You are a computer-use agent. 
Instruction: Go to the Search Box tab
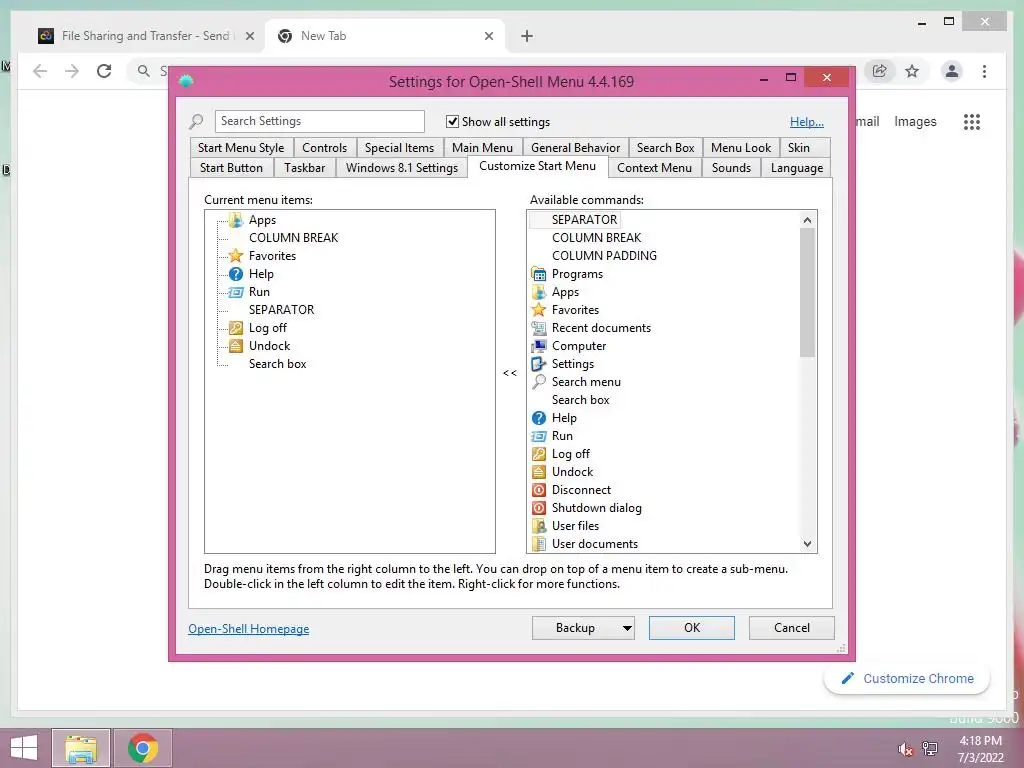pyautogui.click(x=665, y=148)
